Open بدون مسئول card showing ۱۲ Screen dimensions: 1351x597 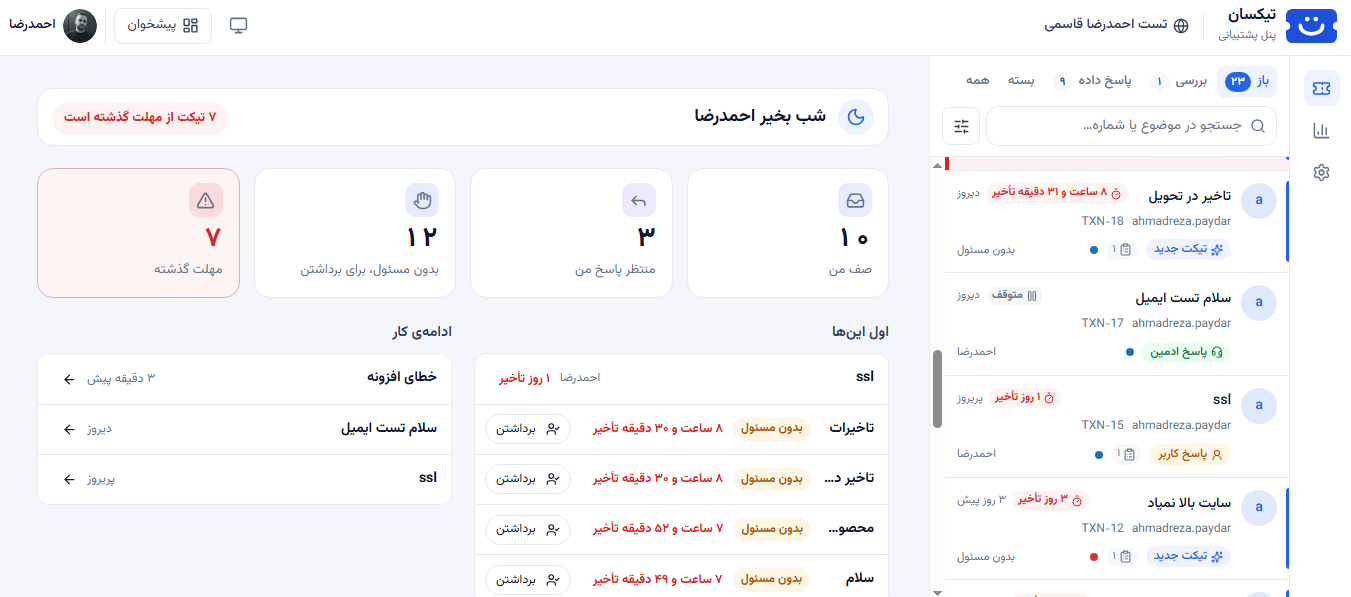click(x=355, y=233)
